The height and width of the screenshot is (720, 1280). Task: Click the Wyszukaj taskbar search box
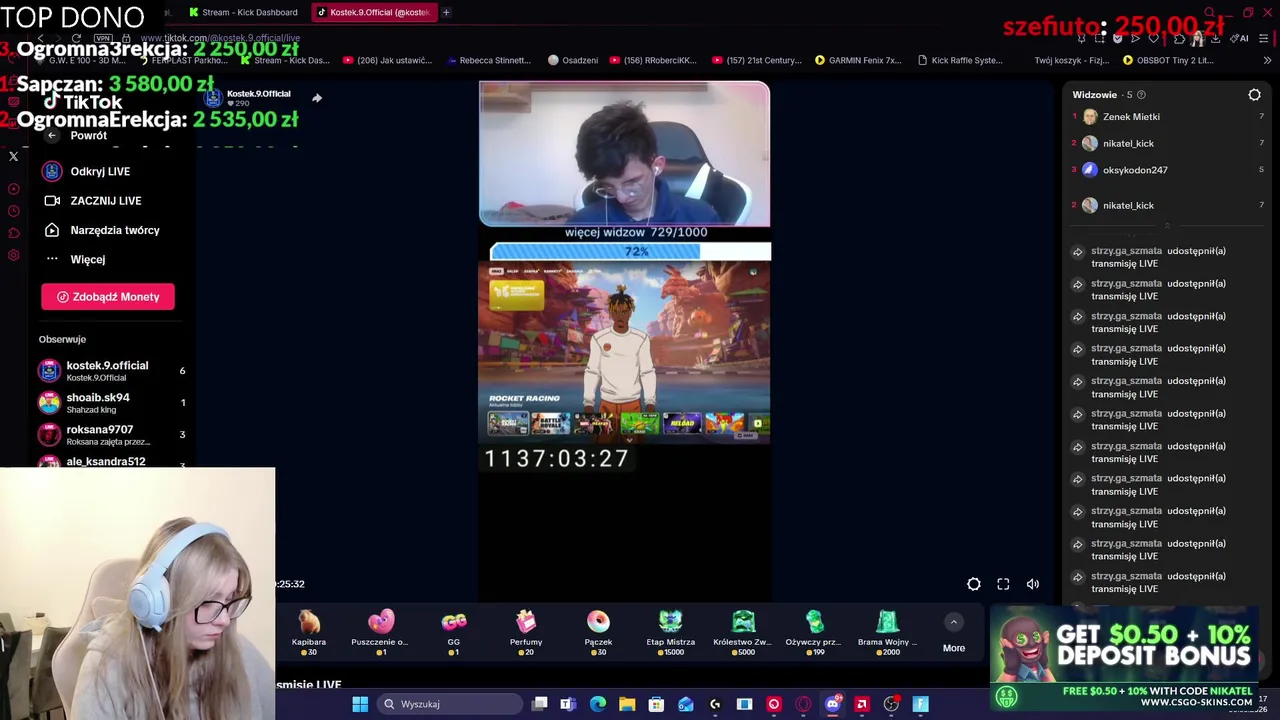[x=450, y=704]
